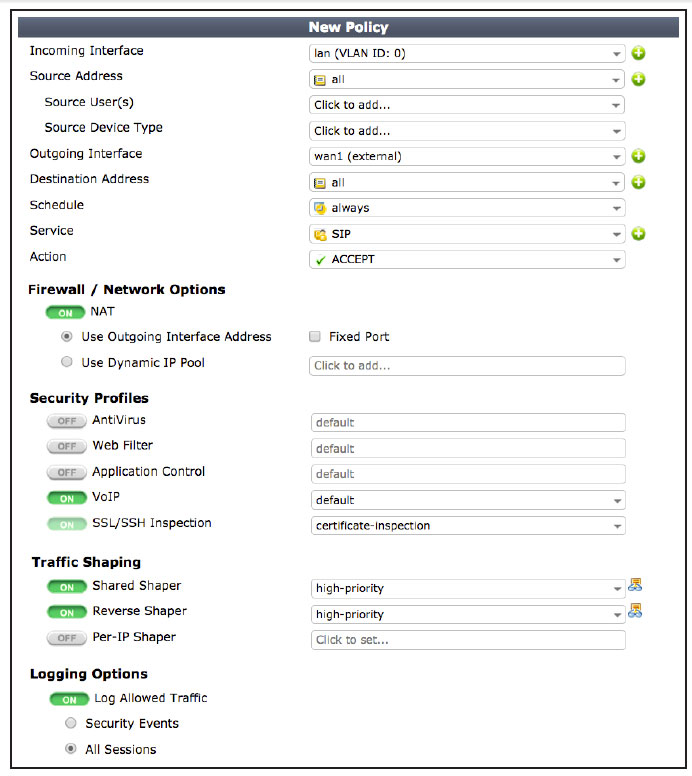692x776 pixels.
Task: Turn off Shared Shaper toggle
Action: [x=66, y=587]
